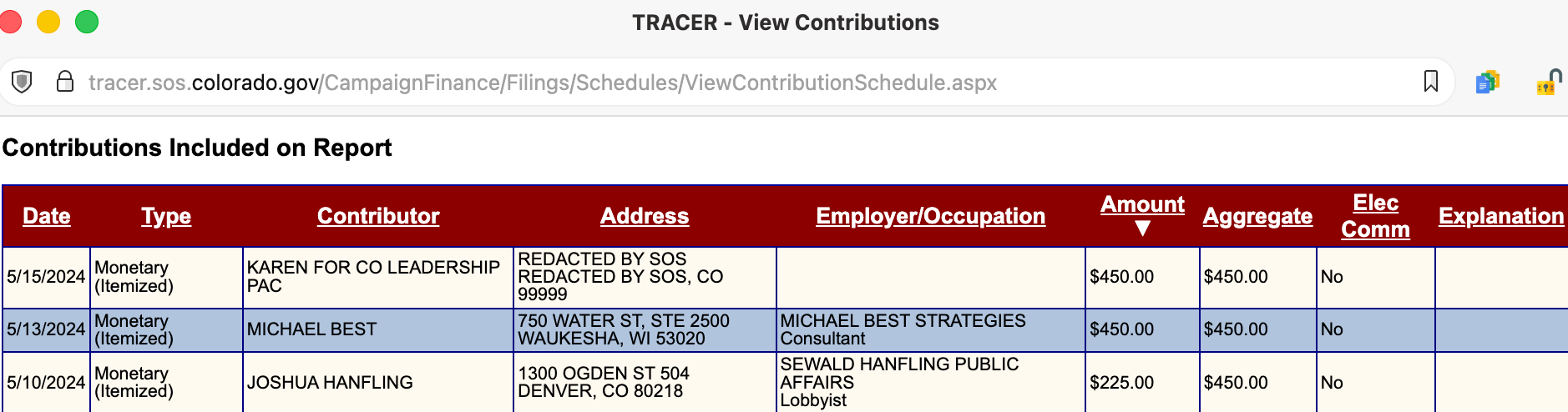Sort contributions by Type header

(x=166, y=216)
